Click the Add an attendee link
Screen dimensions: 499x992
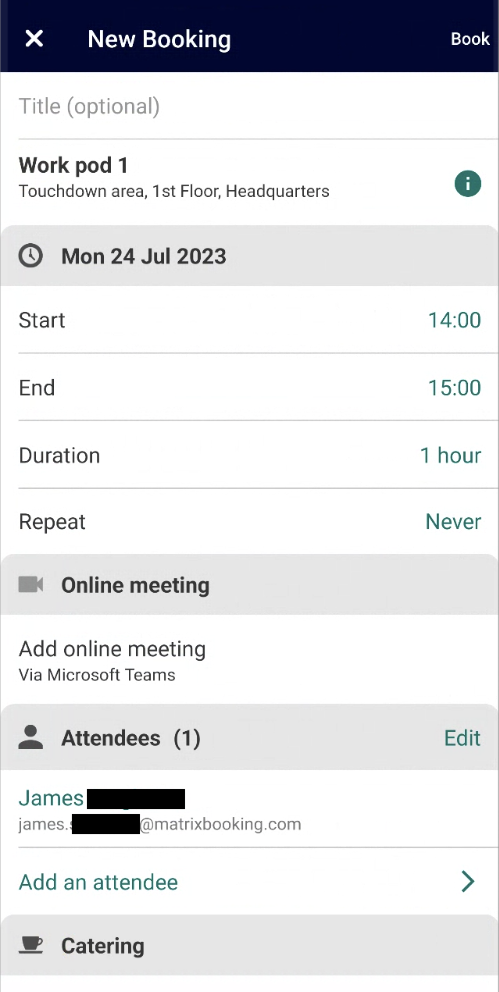pyautogui.click(x=98, y=882)
